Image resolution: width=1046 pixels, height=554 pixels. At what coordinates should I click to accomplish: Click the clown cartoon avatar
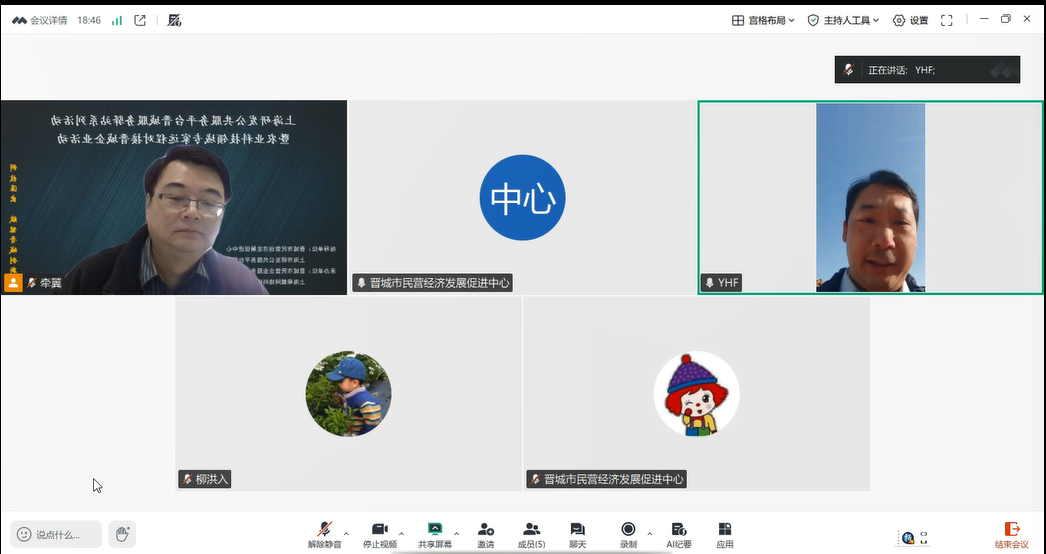(x=696, y=394)
